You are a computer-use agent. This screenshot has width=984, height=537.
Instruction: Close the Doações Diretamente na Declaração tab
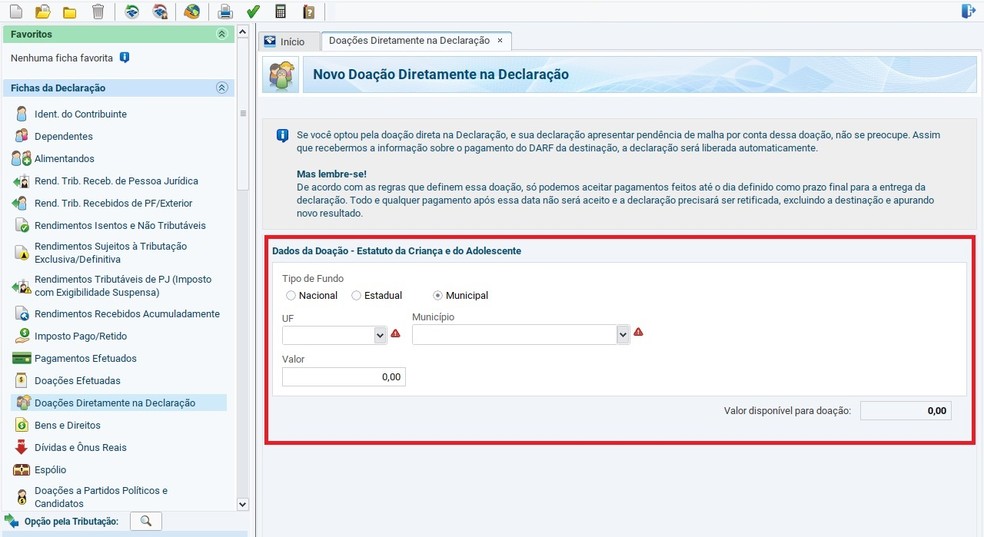pos(500,40)
